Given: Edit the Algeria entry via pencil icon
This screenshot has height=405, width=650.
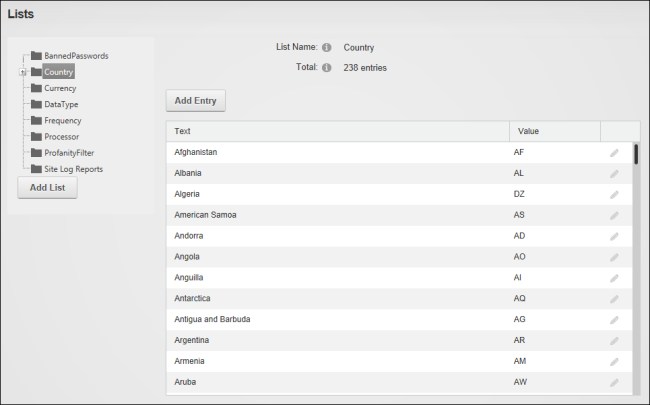Looking at the screenshot, I should pyautogui.click(x=614, y=194).
